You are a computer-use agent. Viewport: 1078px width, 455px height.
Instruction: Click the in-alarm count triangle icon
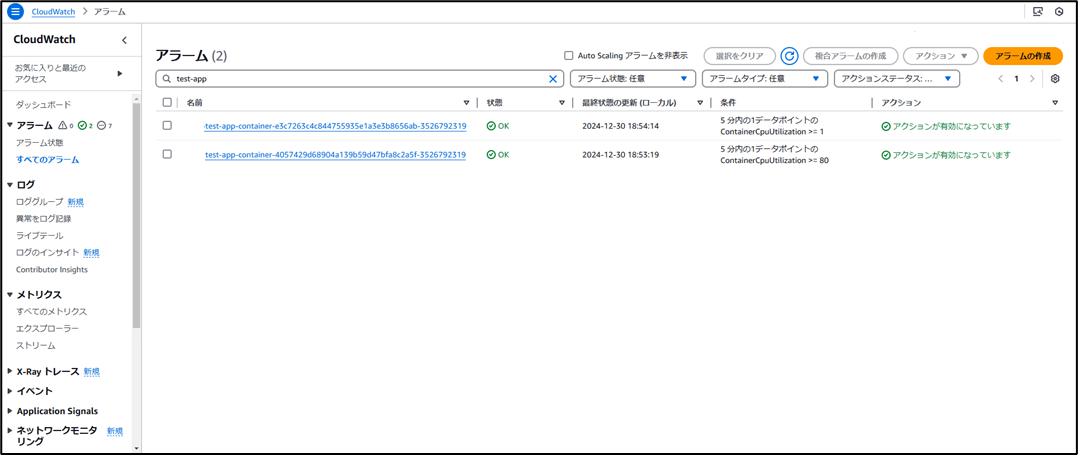coord(63,125)
